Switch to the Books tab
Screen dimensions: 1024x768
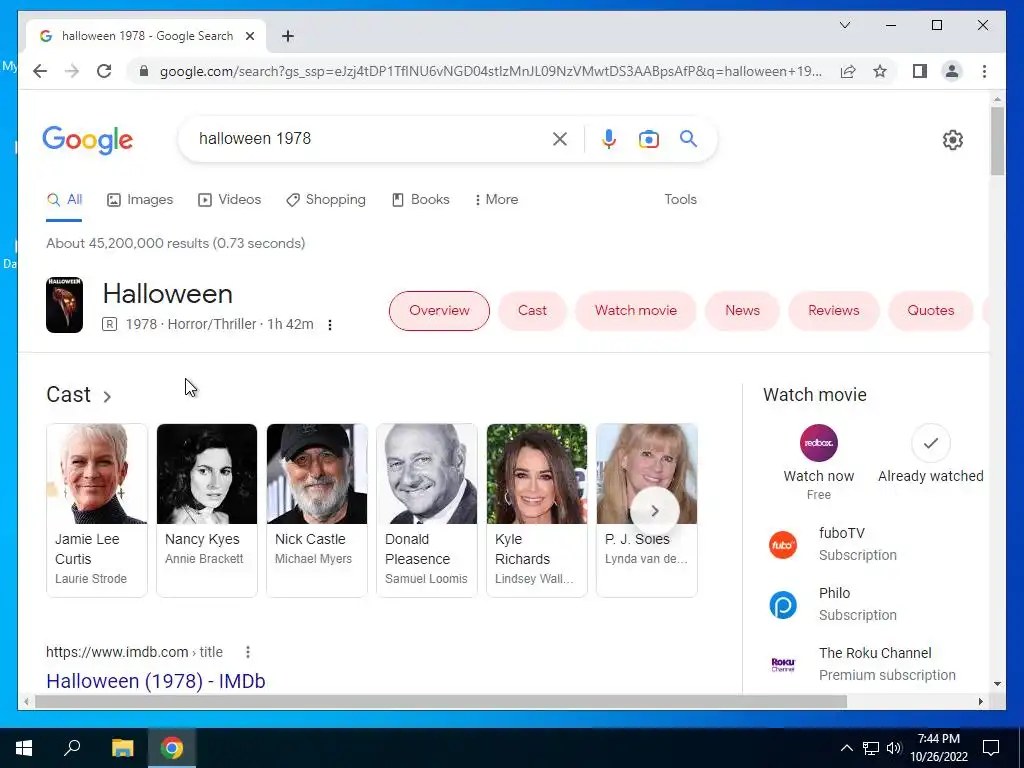click(421, 200)
